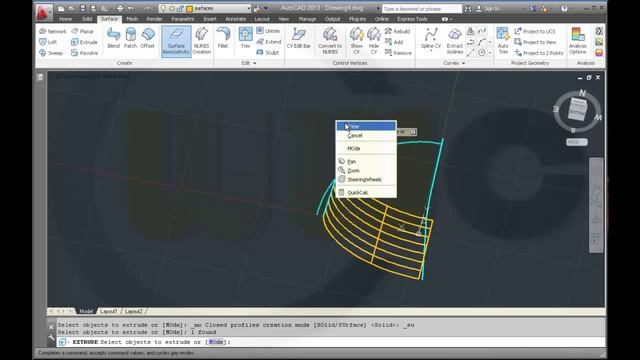Choose Enter in the context menu
640x360 pixels.
pyautogui.click(x=366, y=127)
